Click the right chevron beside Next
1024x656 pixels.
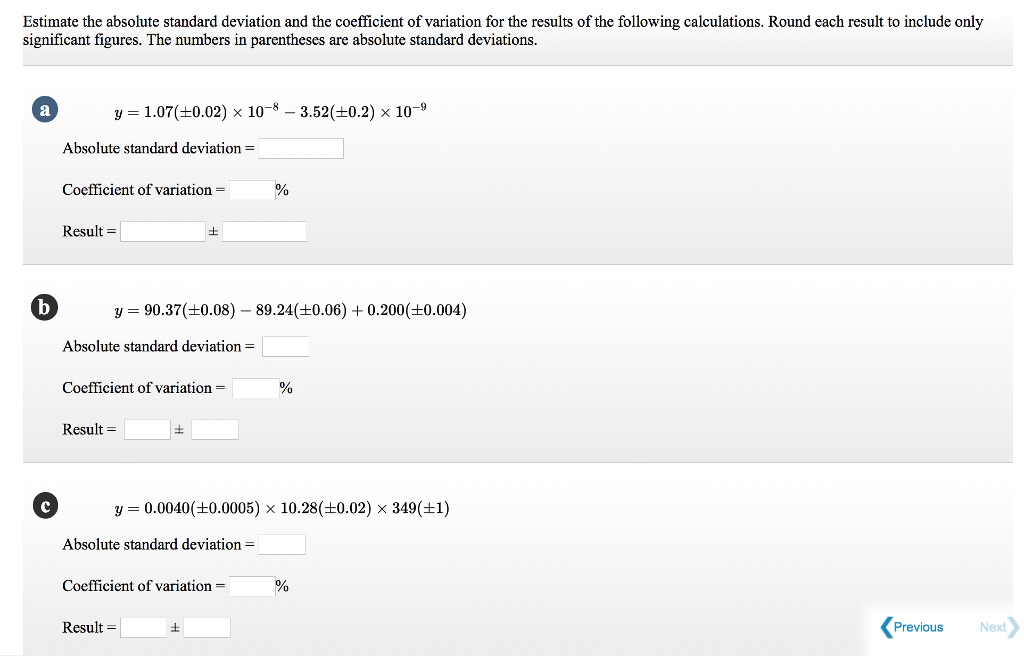[1012, 627]
